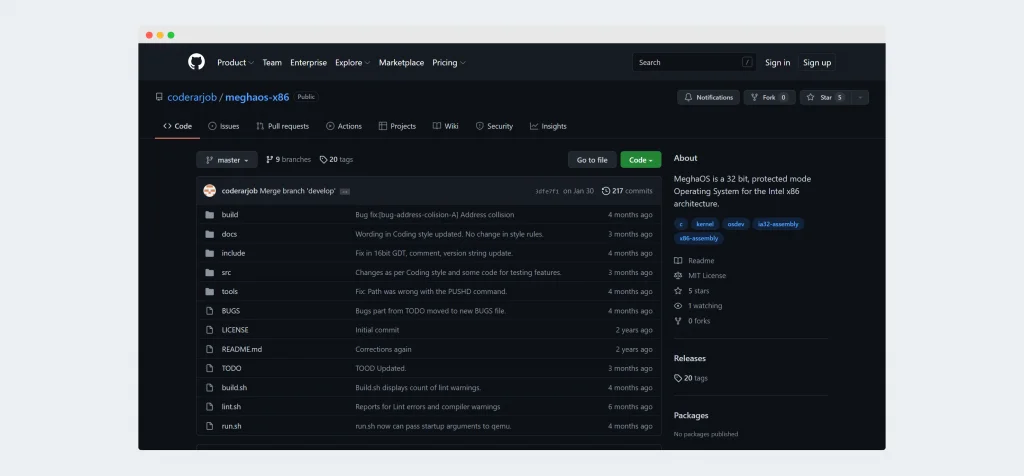Select the c topic tag
This screenshot has width=1024, height=476.
coord(681,224)
